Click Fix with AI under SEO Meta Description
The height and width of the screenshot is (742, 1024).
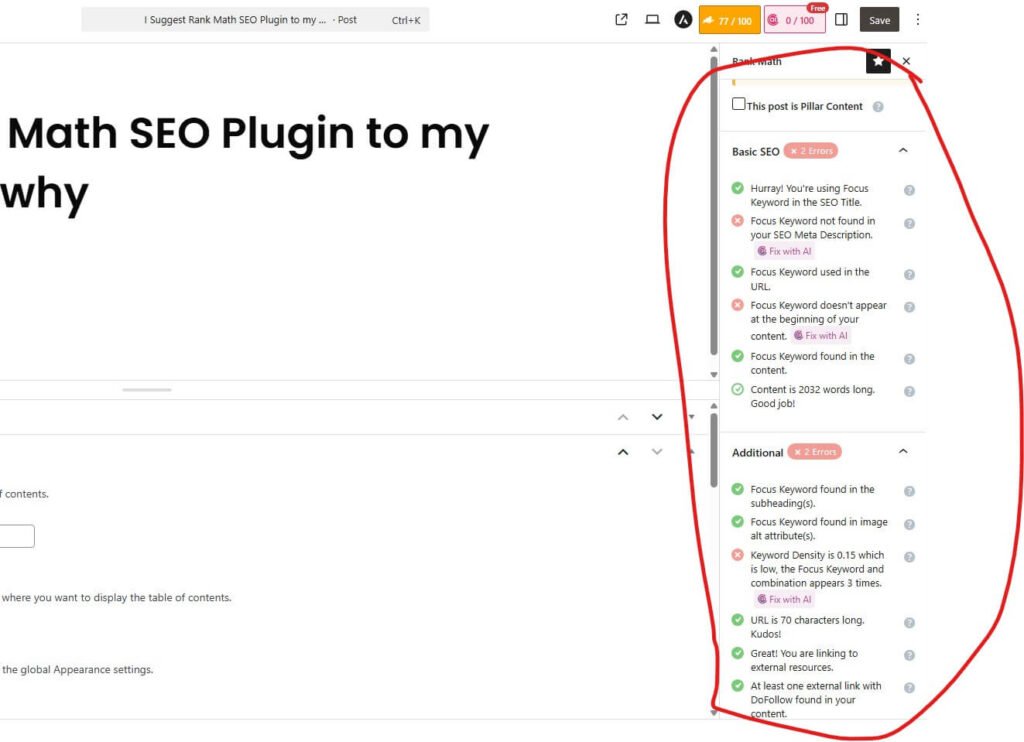784,251
